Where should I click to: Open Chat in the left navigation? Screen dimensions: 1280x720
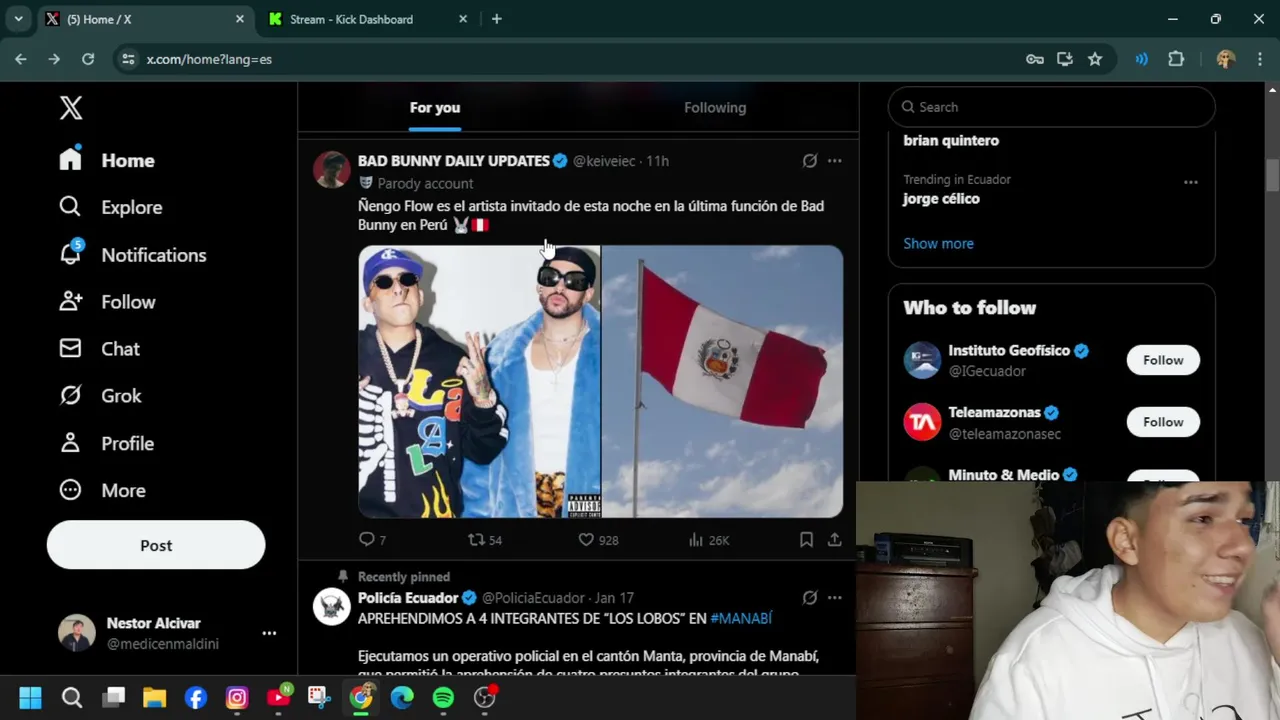[99, 349]
